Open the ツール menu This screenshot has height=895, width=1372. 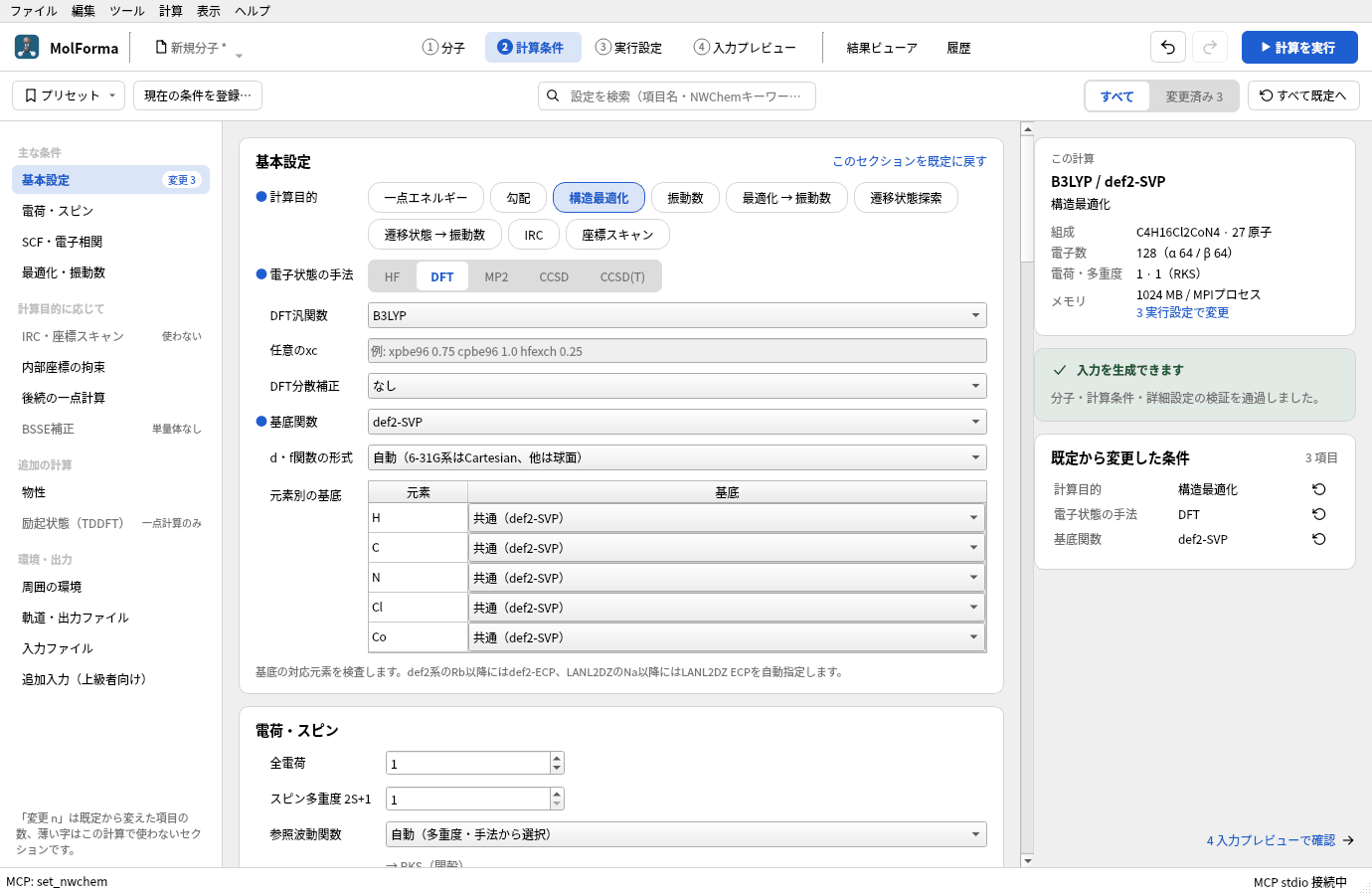pyautogui.click(x=127, y=11)
